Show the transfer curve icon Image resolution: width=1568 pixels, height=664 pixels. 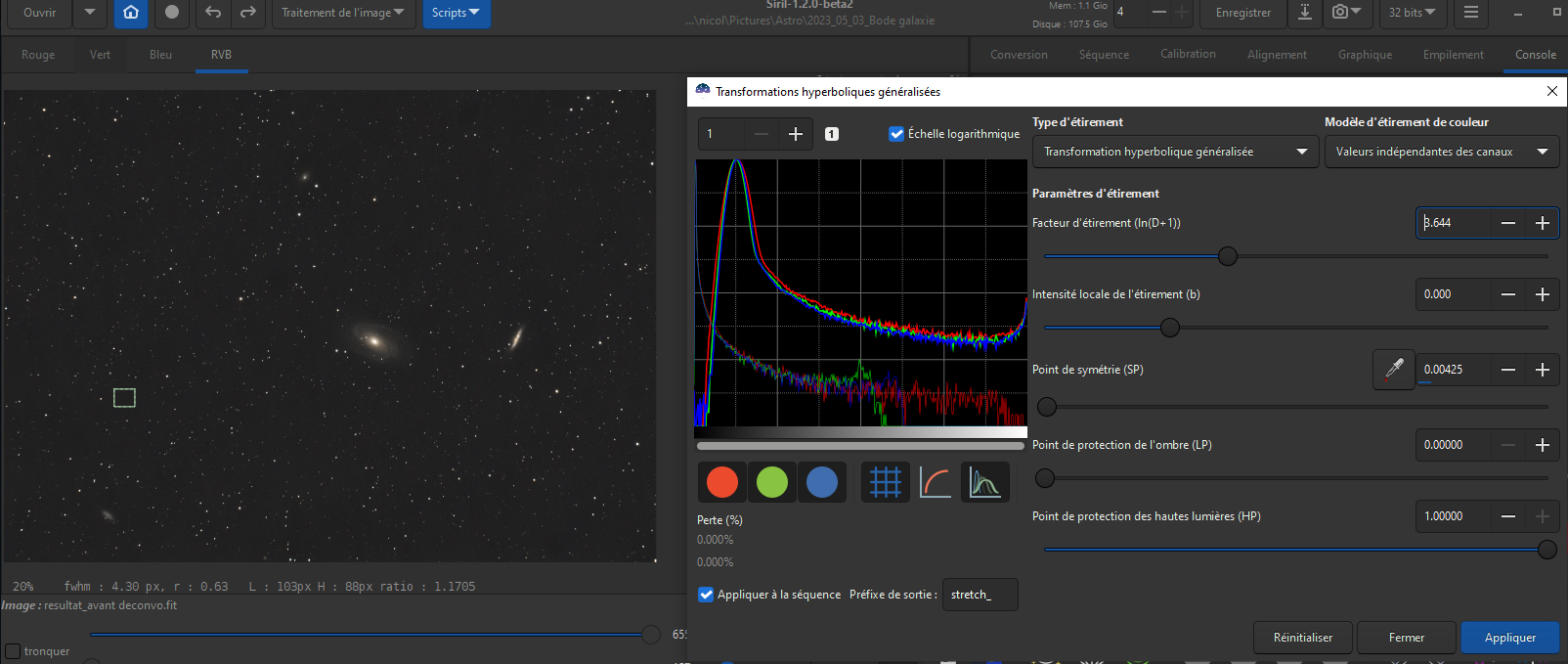(x=935, y=482)
